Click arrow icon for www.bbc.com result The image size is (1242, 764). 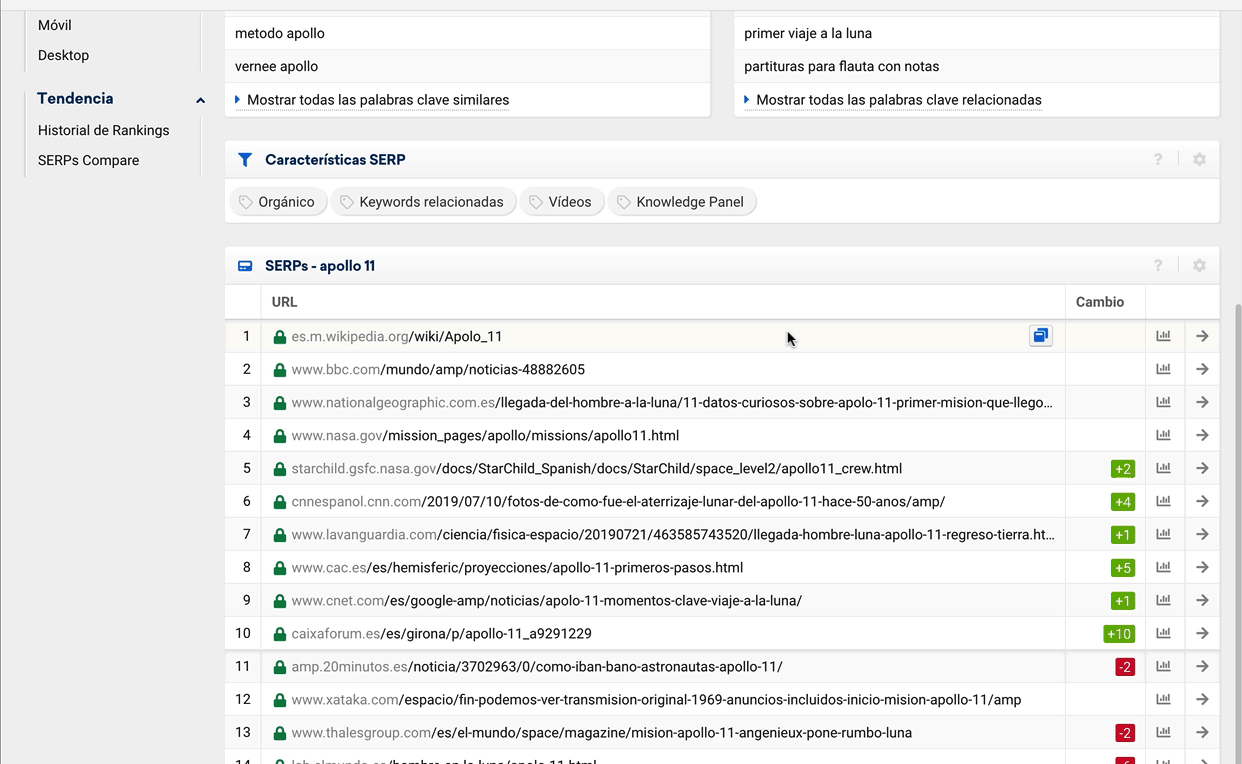(x=1202, y=369)
